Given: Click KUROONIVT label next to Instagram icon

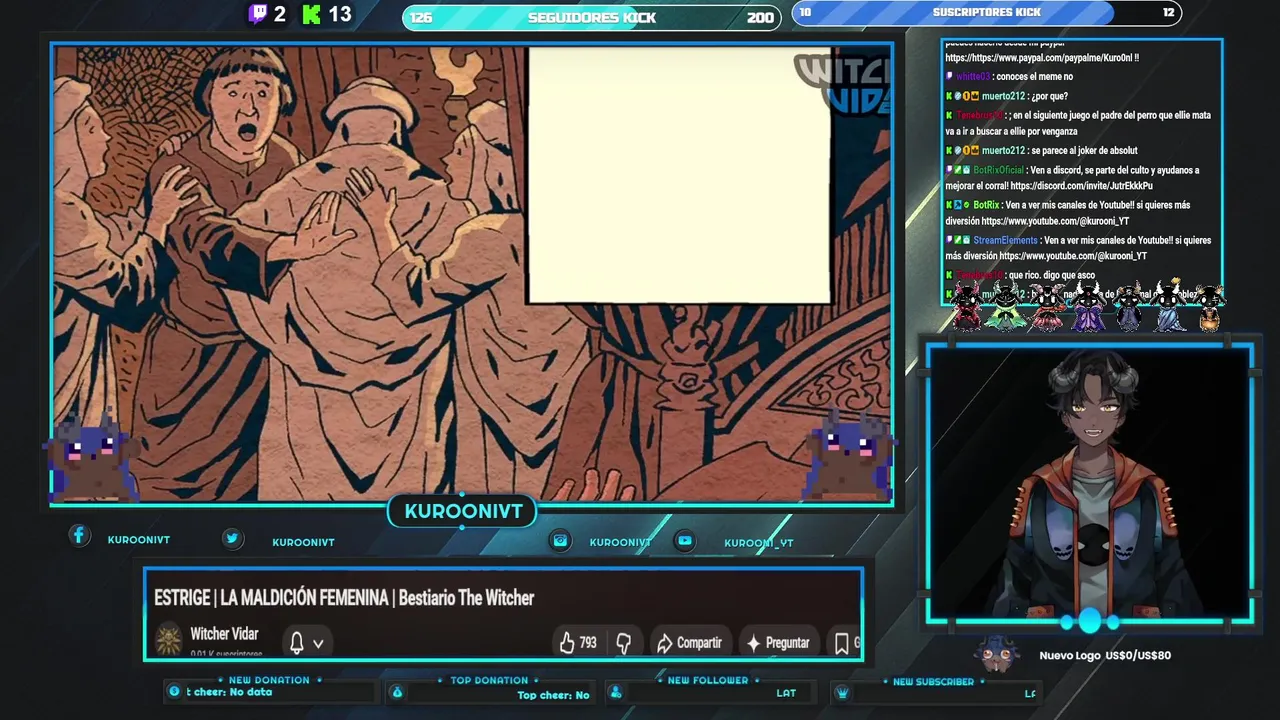Looking at the screenshot, I should [x=620, y=542].
